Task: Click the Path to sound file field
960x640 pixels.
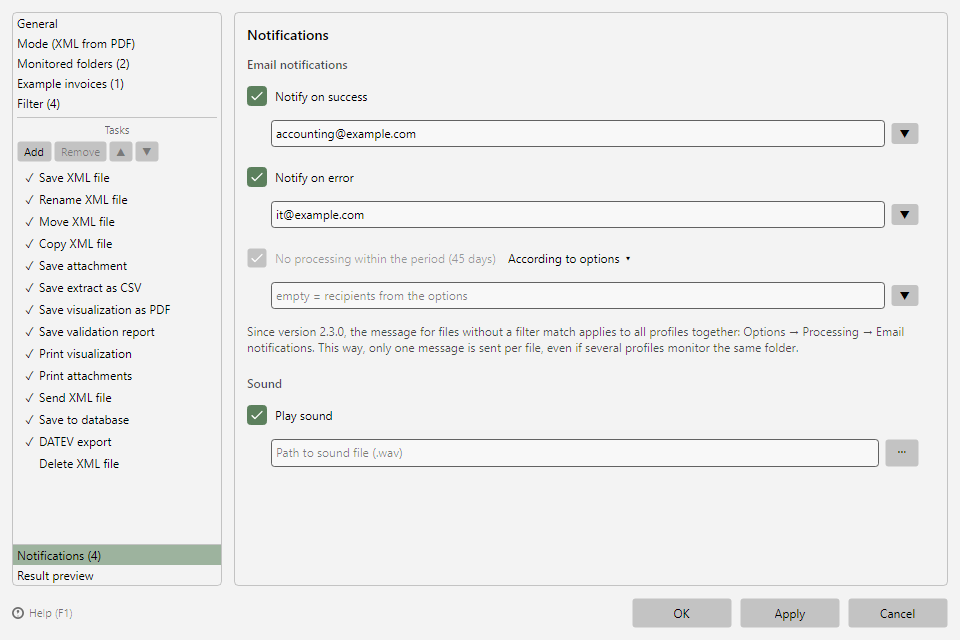Action: tap(574, 453)
